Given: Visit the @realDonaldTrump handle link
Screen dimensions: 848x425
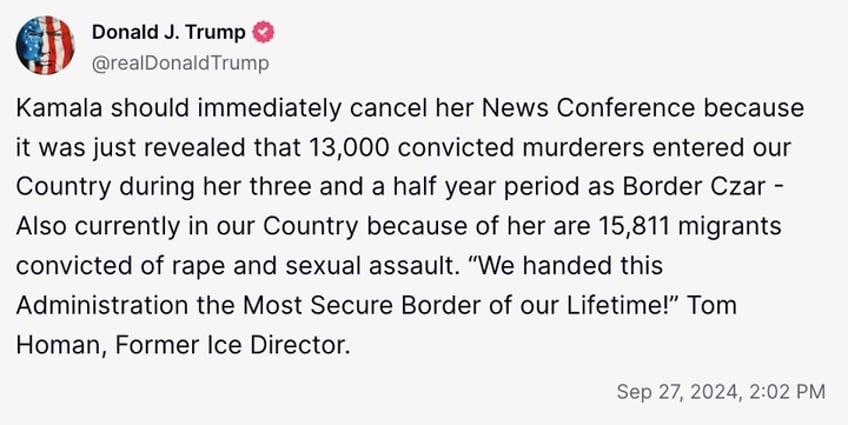Looking at the screenshot, I should click(x=180, y=63).
